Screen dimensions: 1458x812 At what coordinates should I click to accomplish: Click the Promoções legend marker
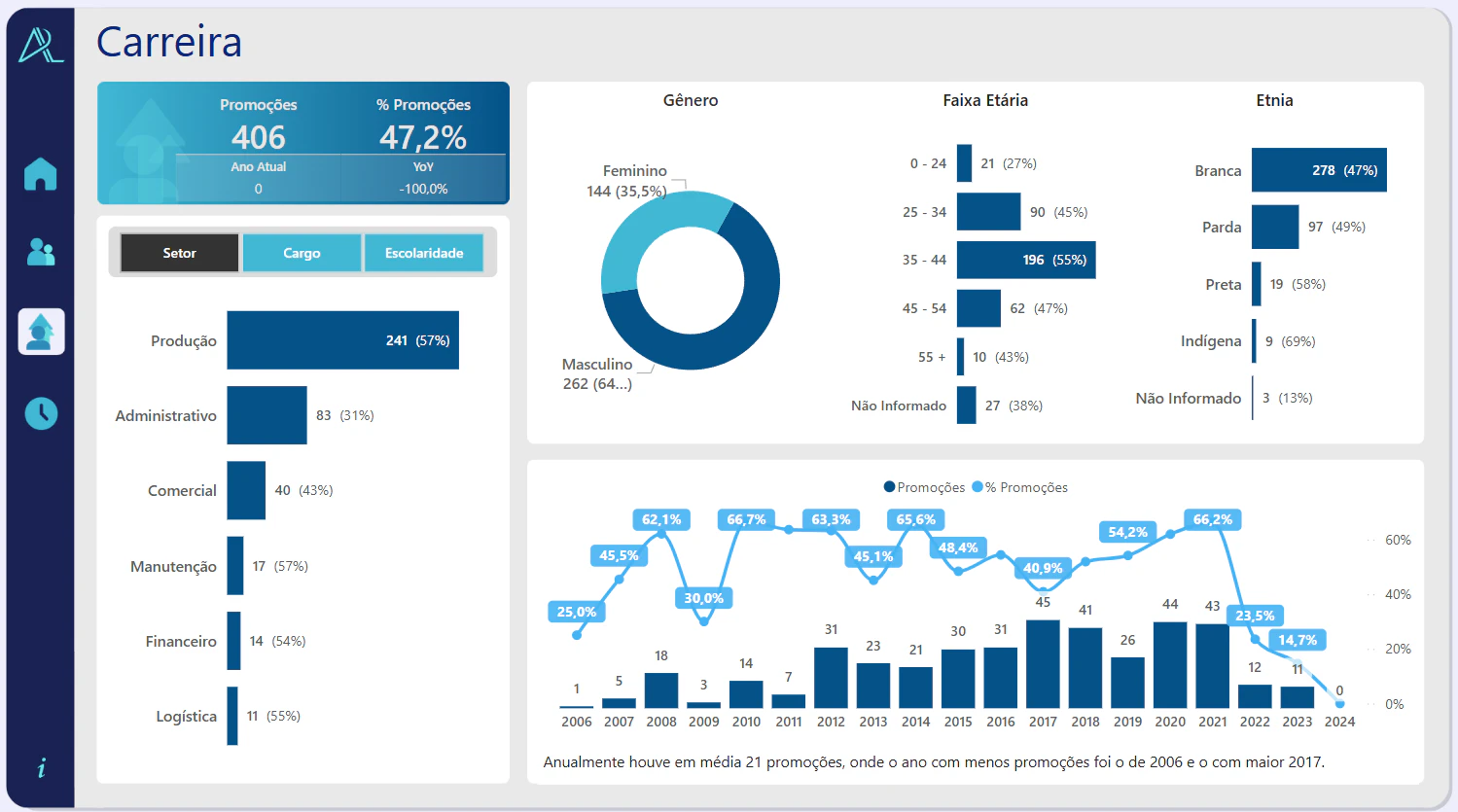pos(889,487)
